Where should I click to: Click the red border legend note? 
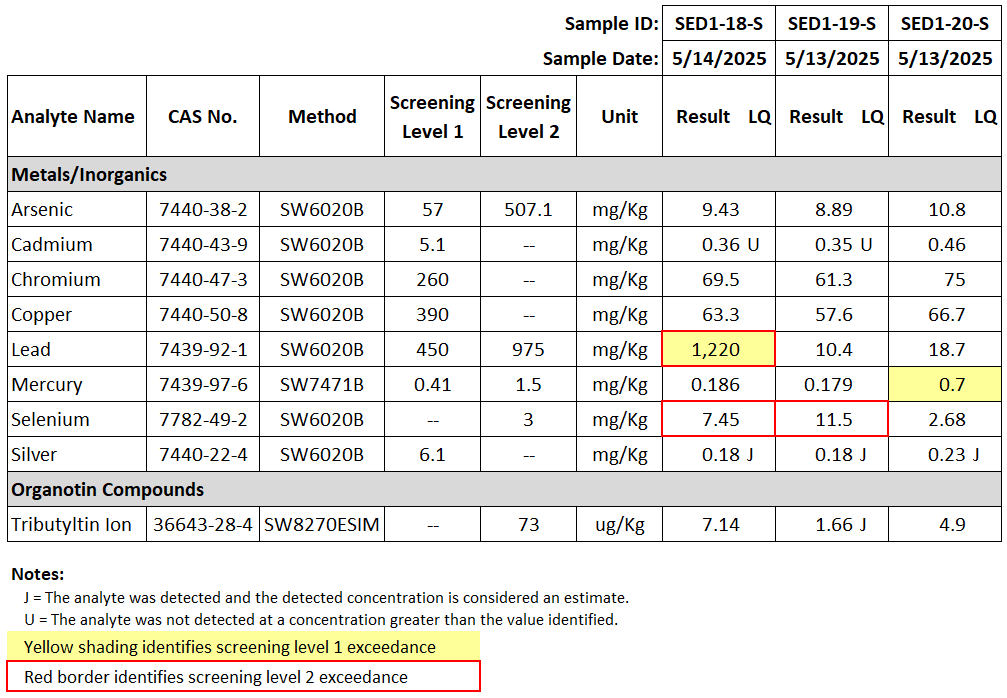(218, 676)
